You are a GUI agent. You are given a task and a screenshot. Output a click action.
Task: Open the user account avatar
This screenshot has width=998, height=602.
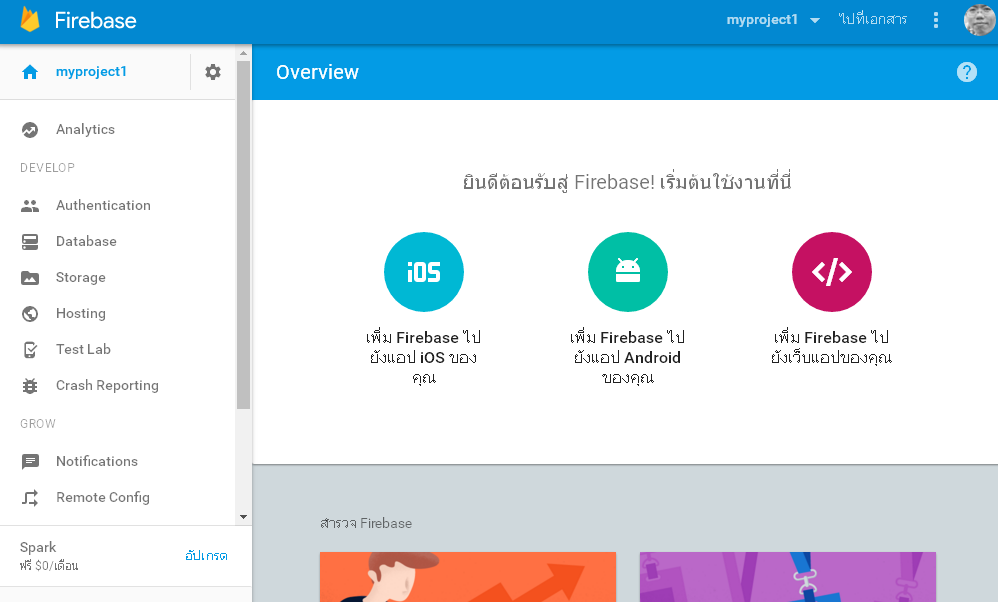pyautogui.click(x=979, y=20)
